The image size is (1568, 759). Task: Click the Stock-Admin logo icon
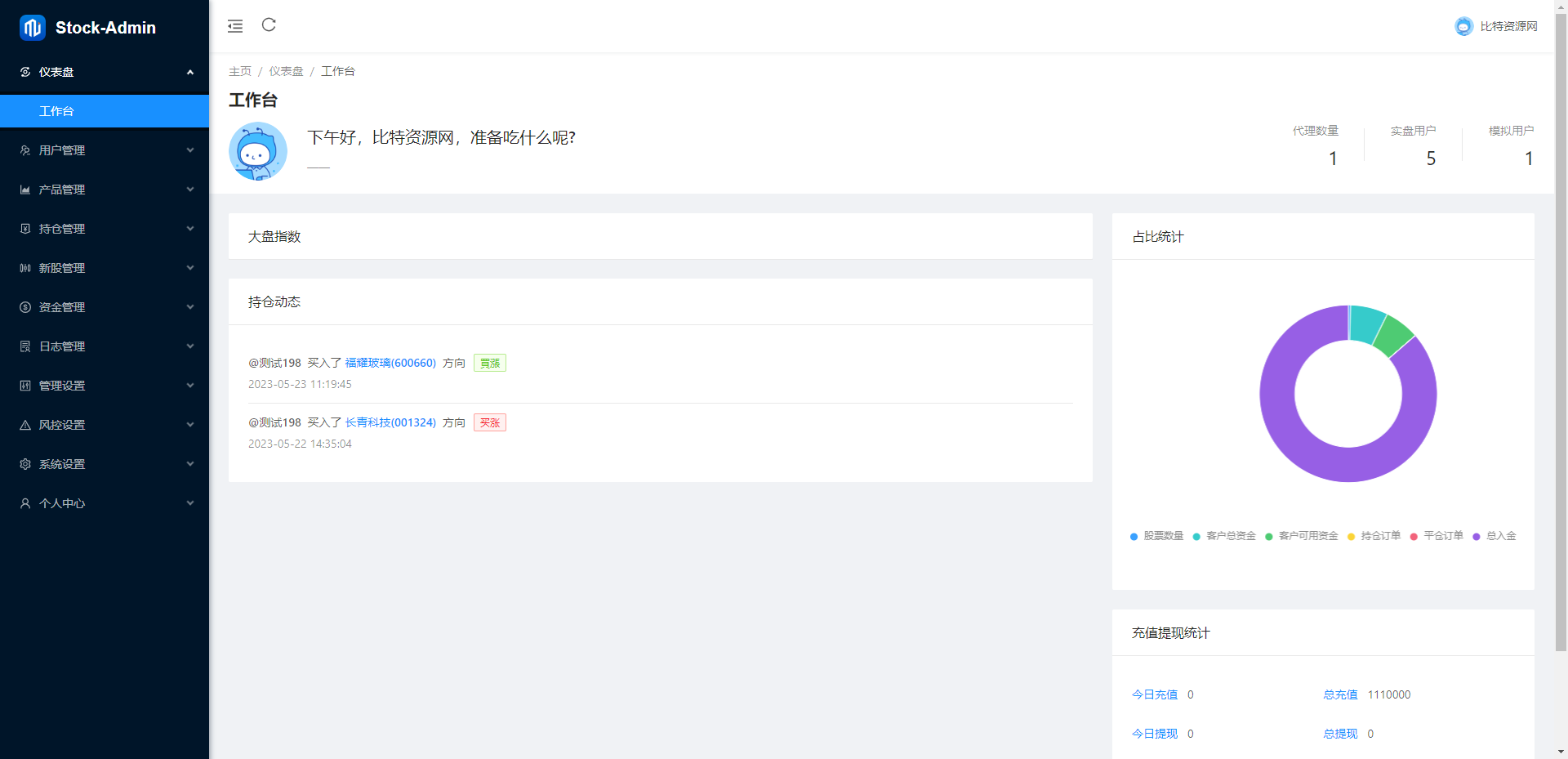tap(30, 27)
